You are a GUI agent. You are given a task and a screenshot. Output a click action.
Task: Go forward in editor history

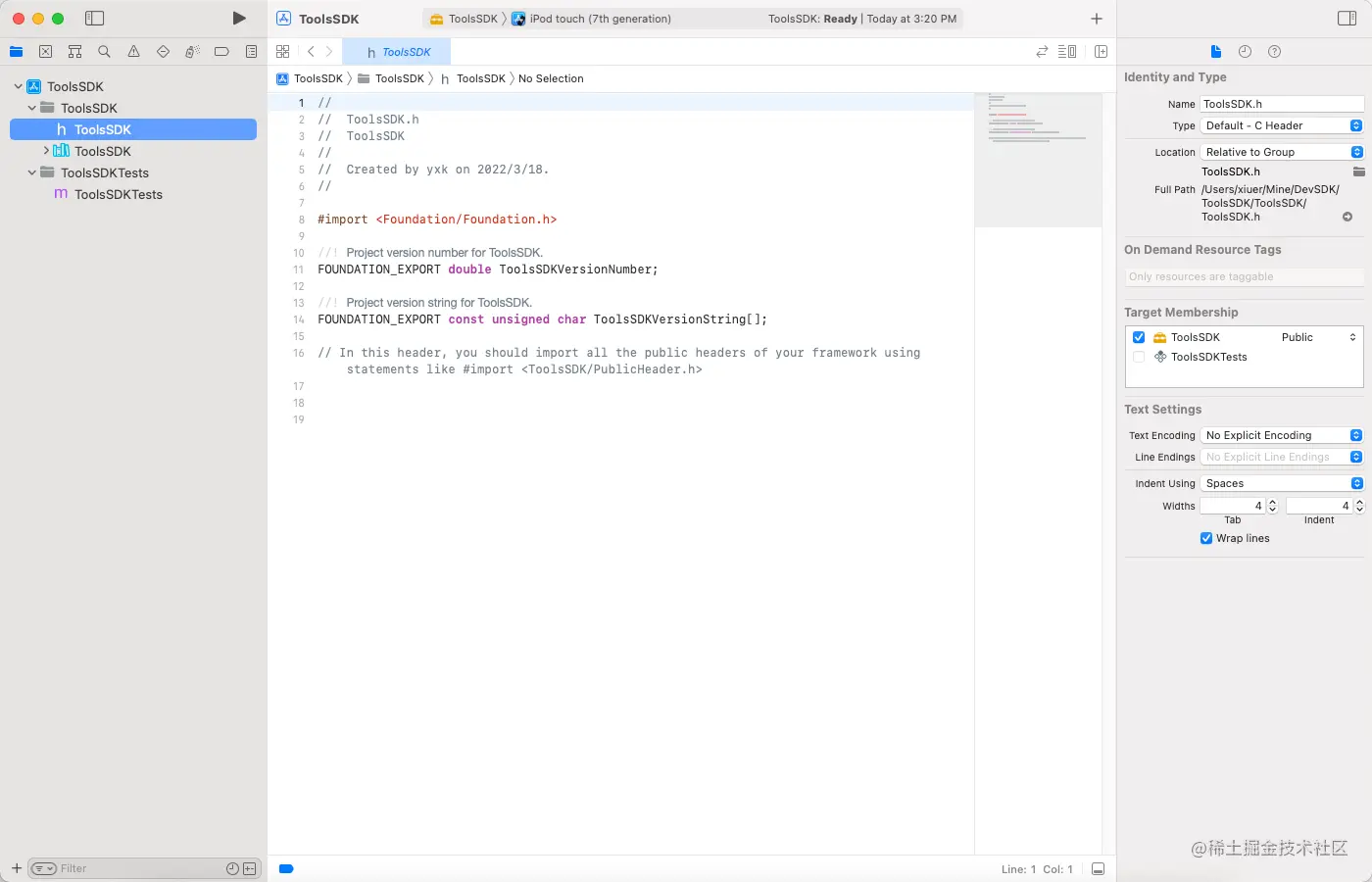(329, 52)
